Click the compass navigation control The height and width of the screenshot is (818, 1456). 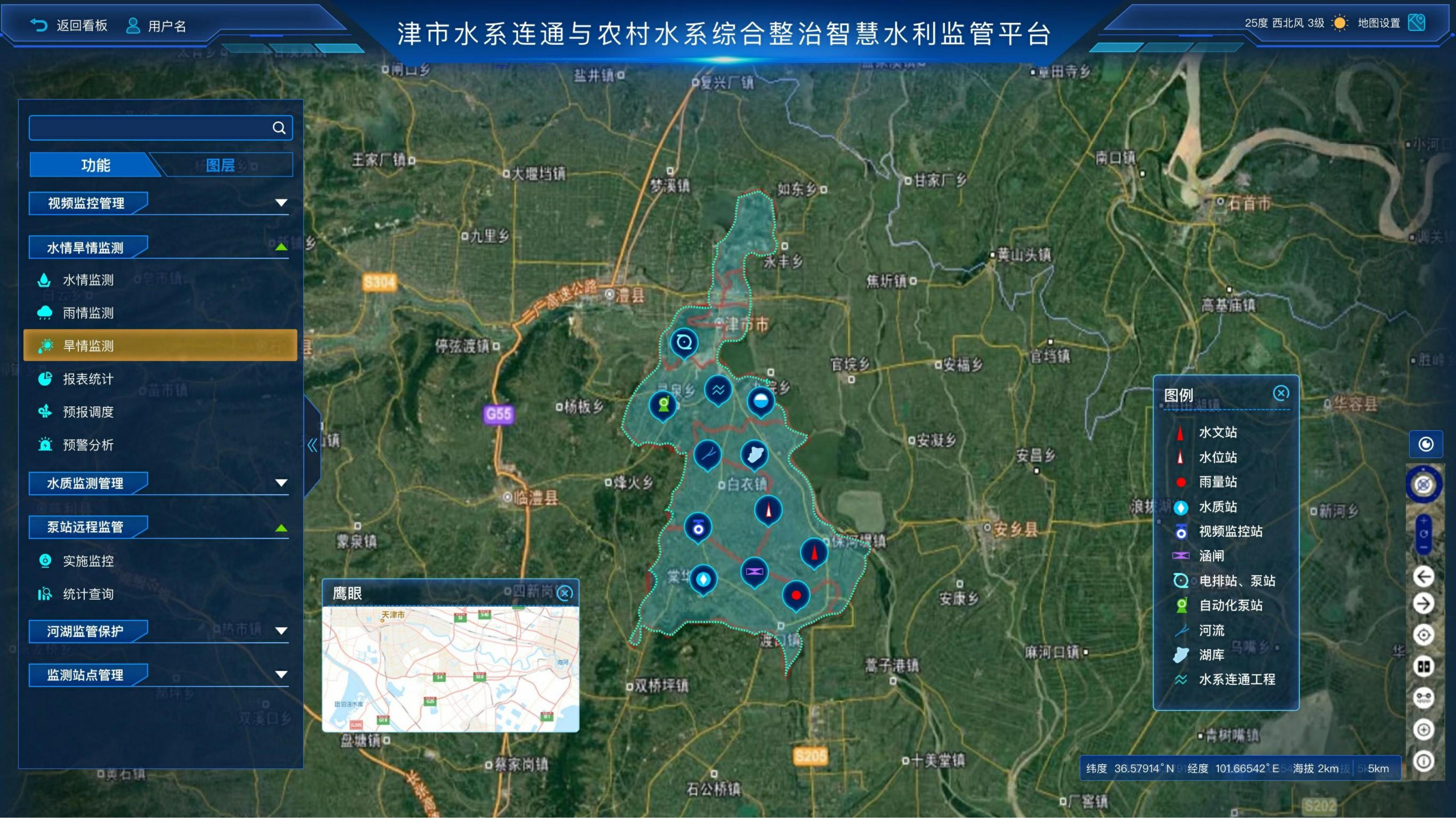1424,485
